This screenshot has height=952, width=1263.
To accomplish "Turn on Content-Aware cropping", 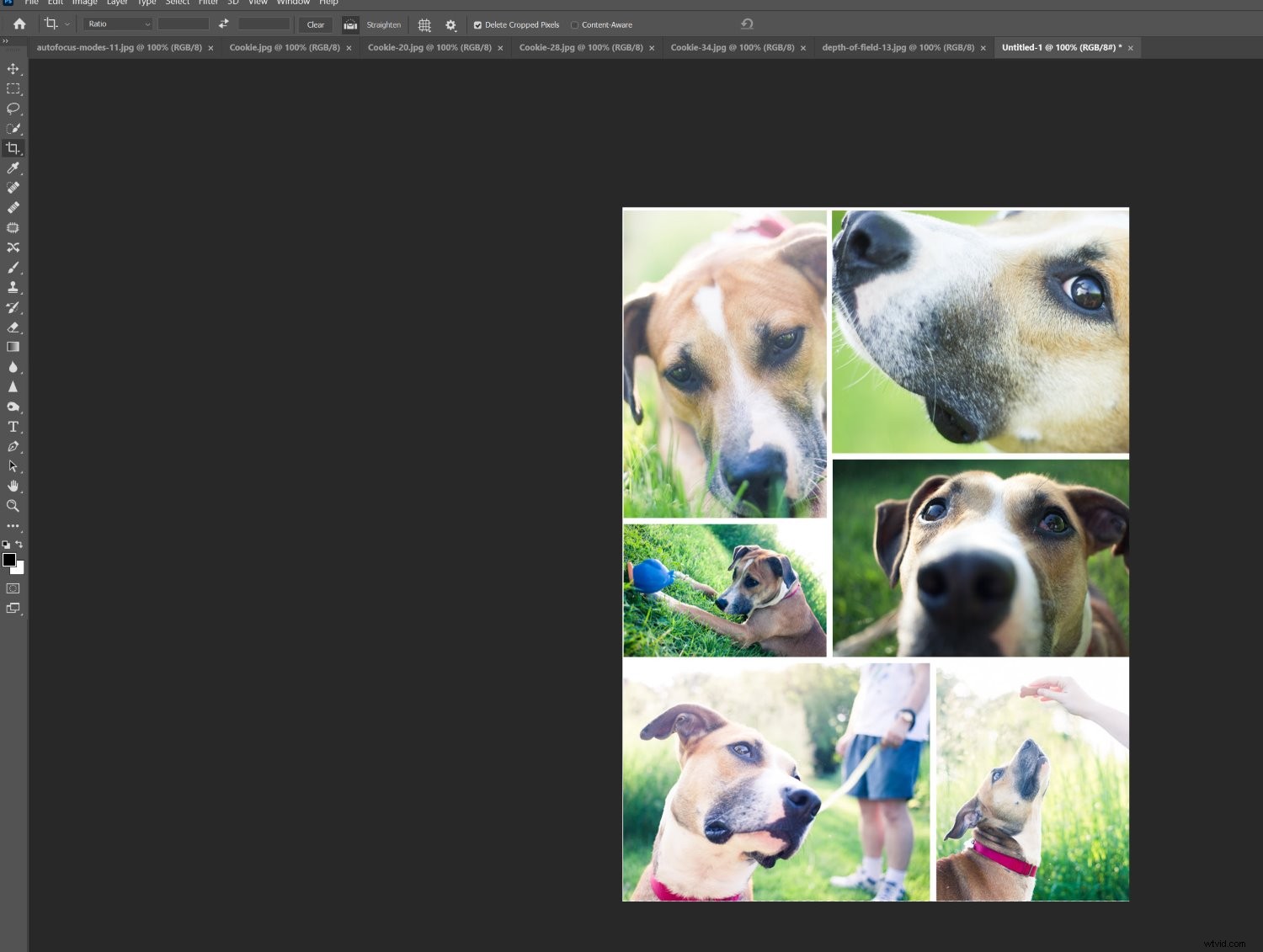I will 575,24.
